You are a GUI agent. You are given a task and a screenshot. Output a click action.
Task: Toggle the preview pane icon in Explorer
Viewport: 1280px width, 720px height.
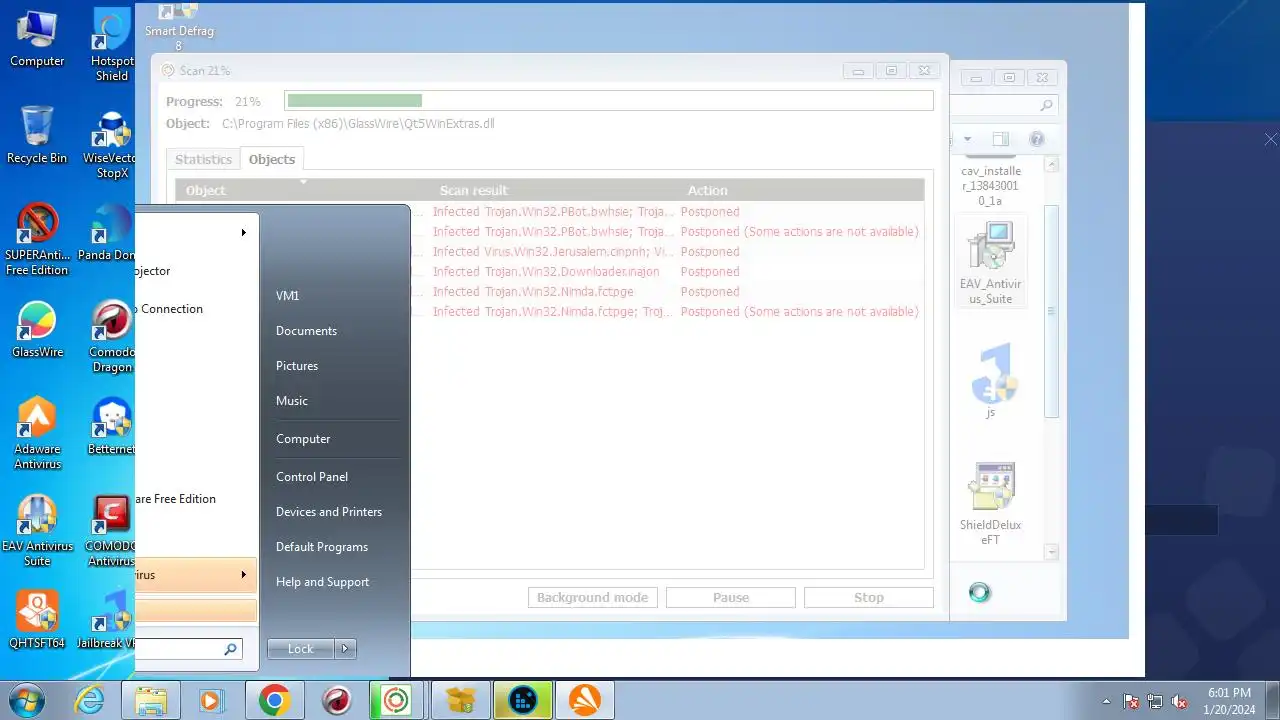point(1001,139)
